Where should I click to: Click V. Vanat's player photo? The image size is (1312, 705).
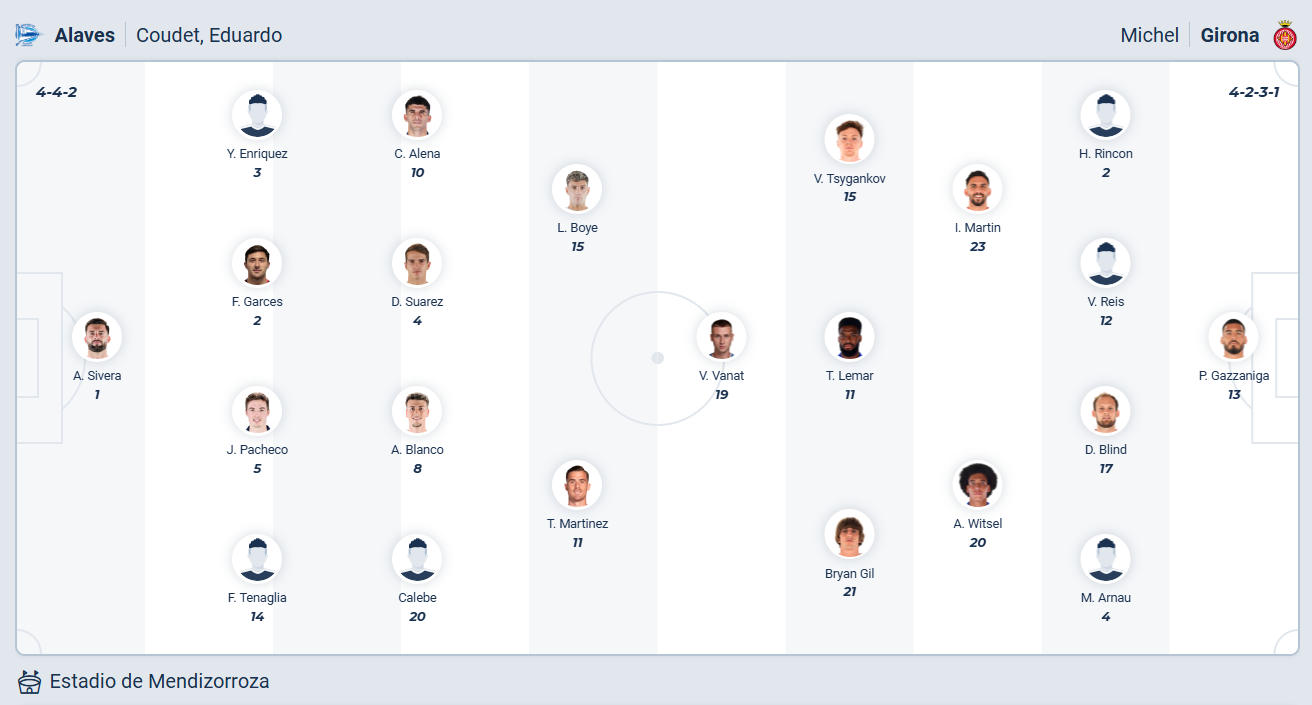tap(721, 337)
